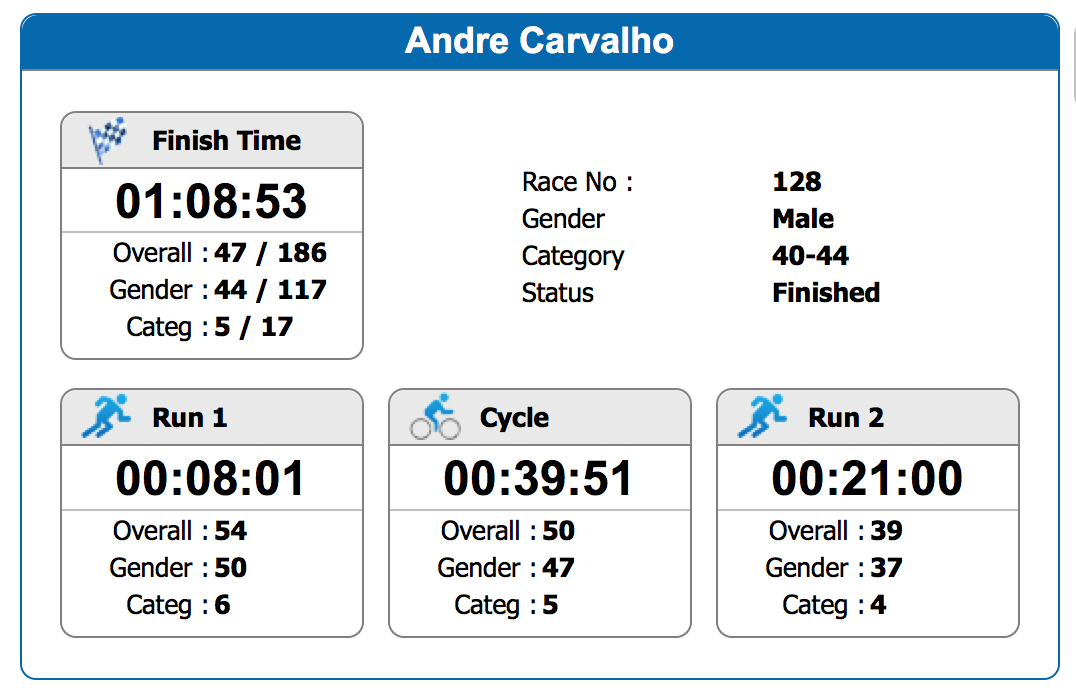
Task: Click the Run 1 split time 00:08:01
Action: [211, 479]
